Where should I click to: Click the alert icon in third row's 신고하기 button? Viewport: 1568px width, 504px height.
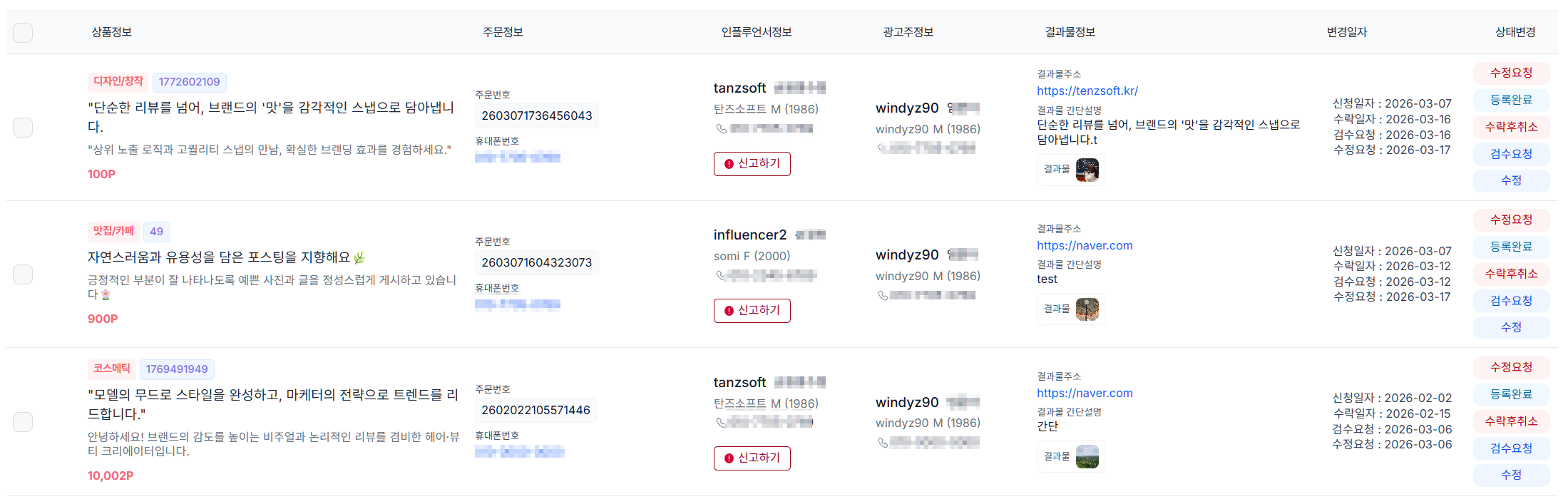pyautogui.click(x=728, y=458)
